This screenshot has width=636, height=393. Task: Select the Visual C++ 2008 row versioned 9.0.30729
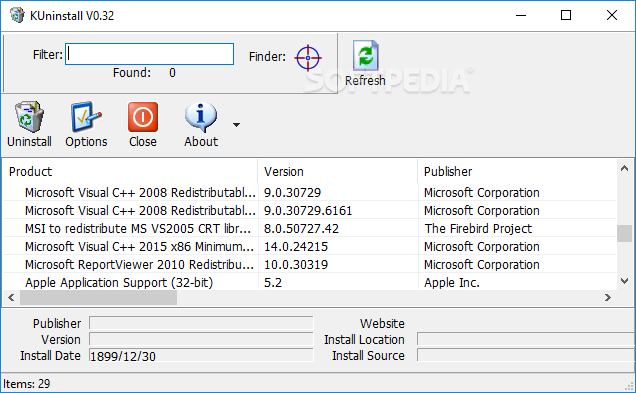tap(309, 192)
